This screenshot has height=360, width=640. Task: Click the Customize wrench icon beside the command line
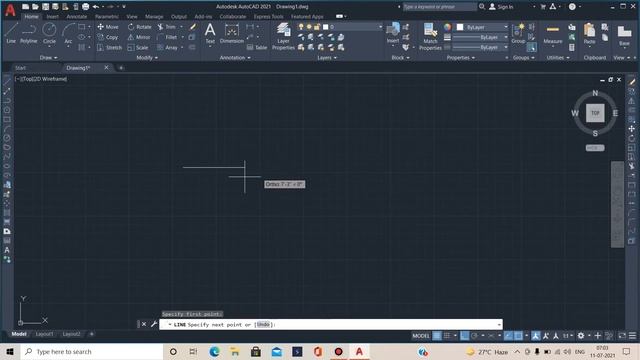154,324
